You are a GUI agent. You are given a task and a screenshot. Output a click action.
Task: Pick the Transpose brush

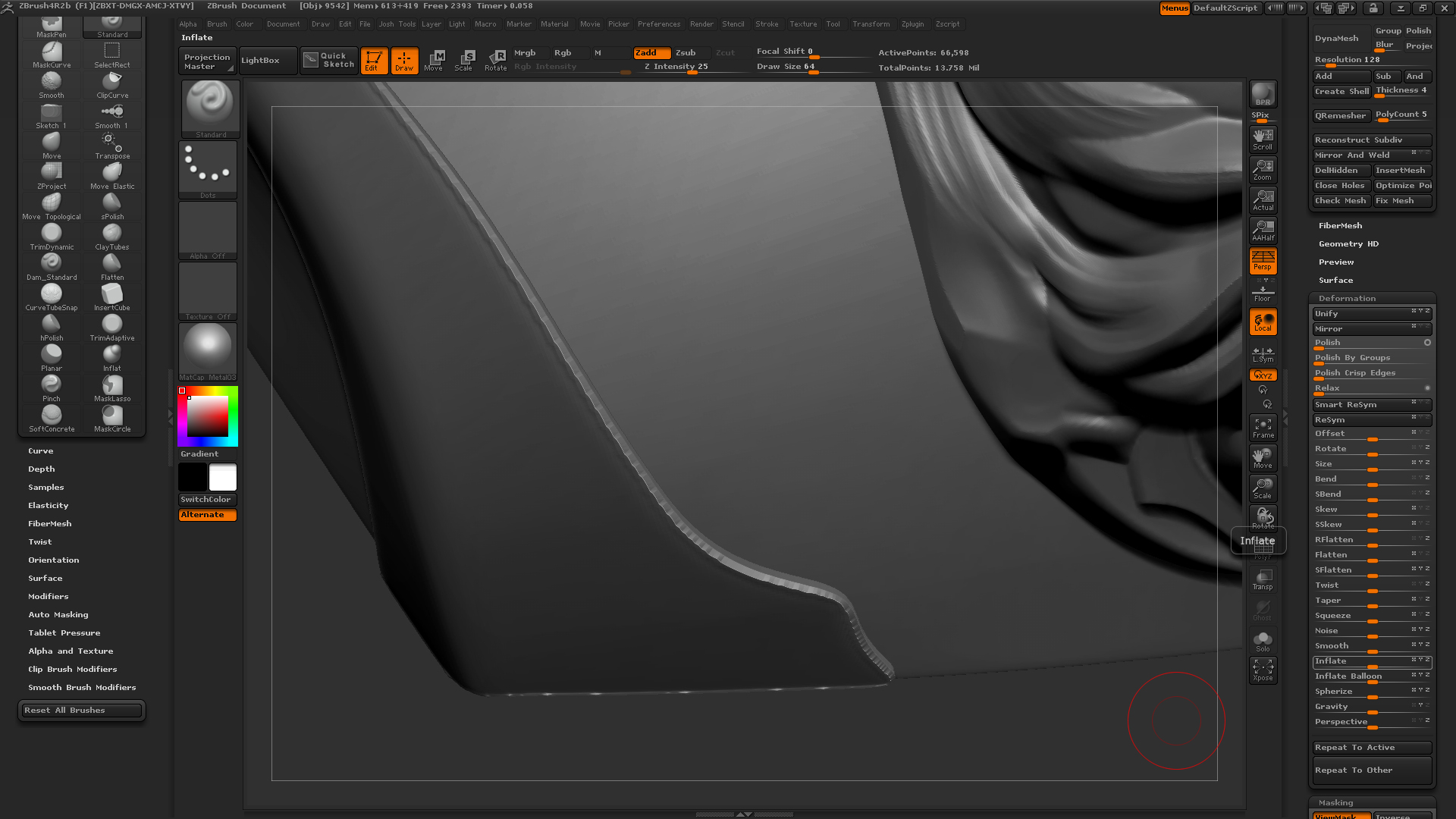click(x=112, y=146)
